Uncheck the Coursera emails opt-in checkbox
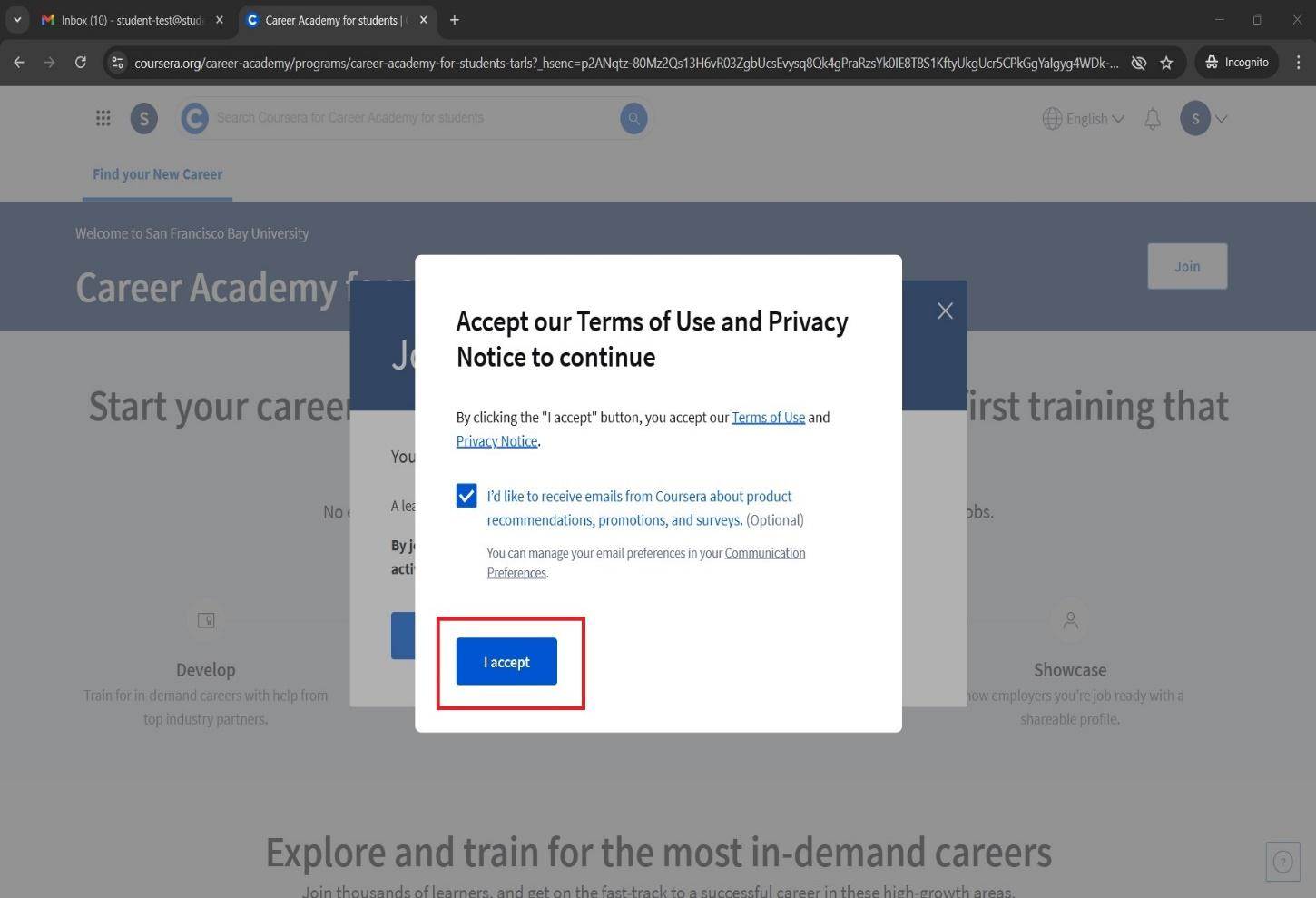1316x898 pixels. click(x=466, y=496)
